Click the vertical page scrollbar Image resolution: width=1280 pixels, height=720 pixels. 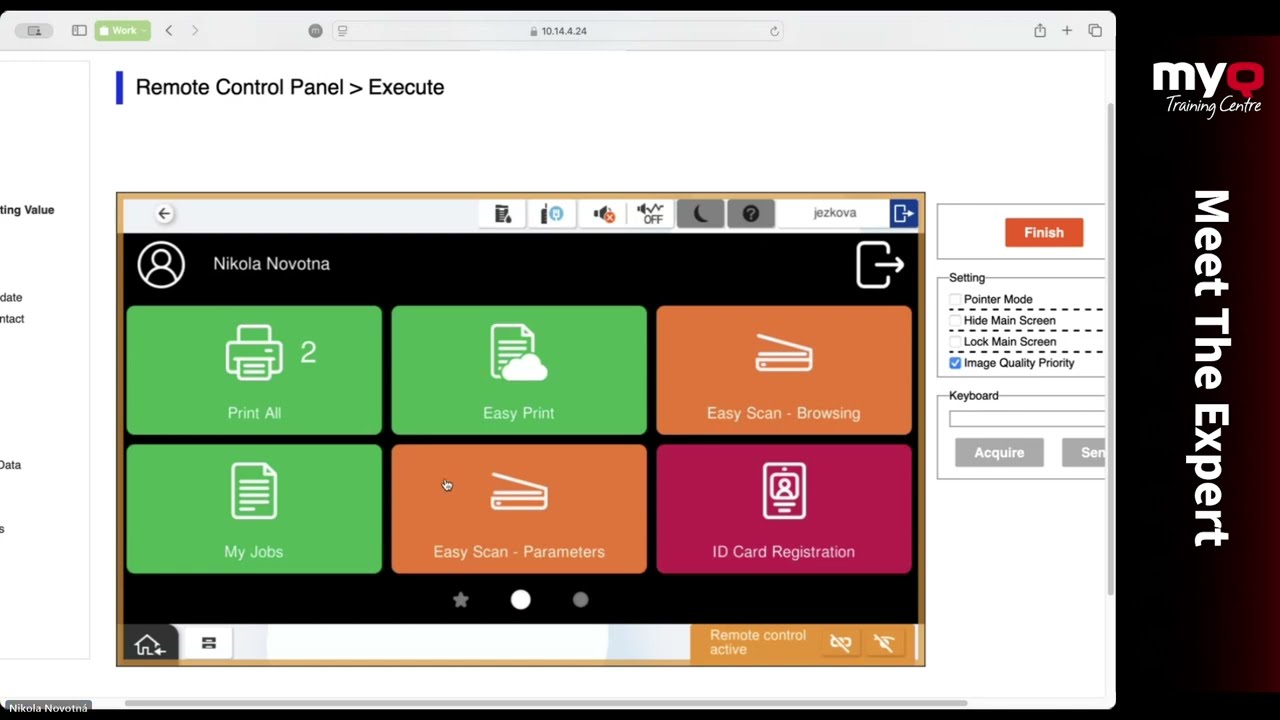(1110, 350)
